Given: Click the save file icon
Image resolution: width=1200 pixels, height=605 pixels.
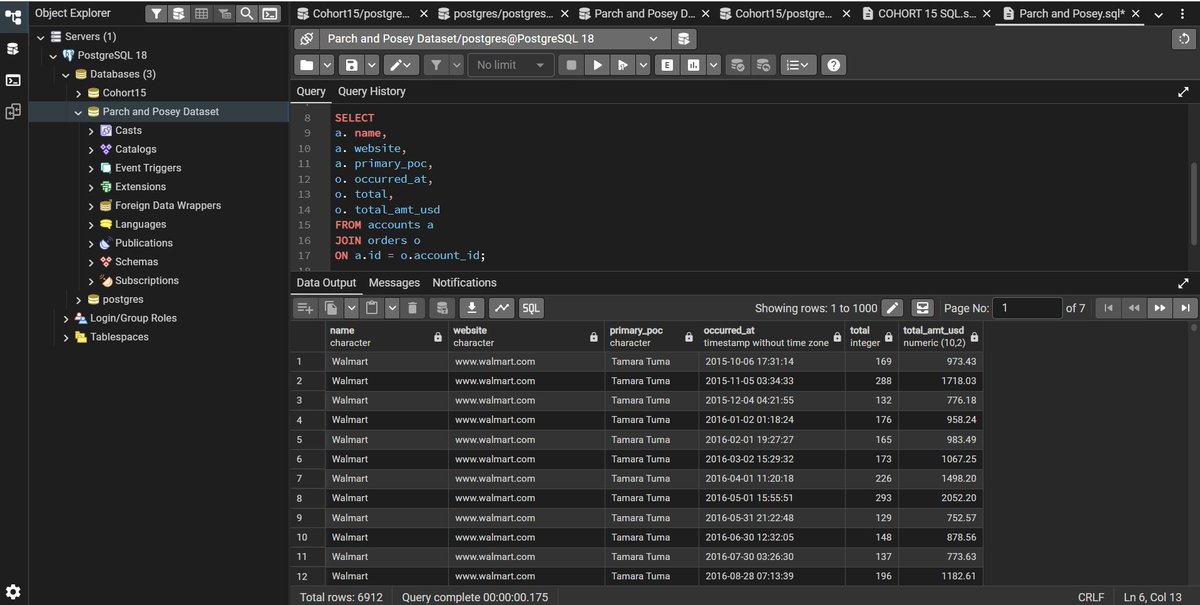Looking at the screenshot, I should point(351,65).
